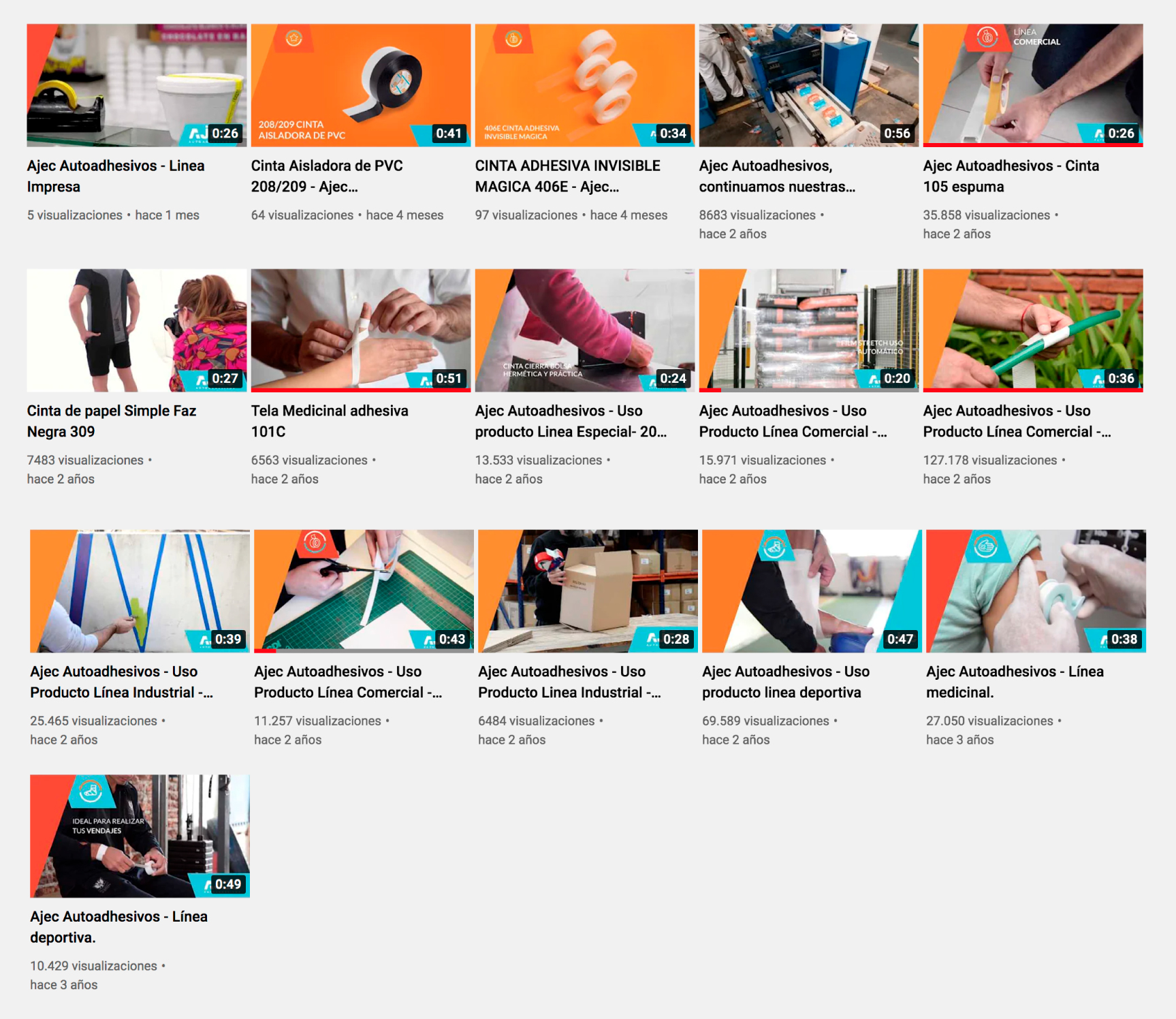Open the Cinta 105 espuma video thumbnail
This screenshot has height=1019, width=1176.
[x=1033, y=85]
